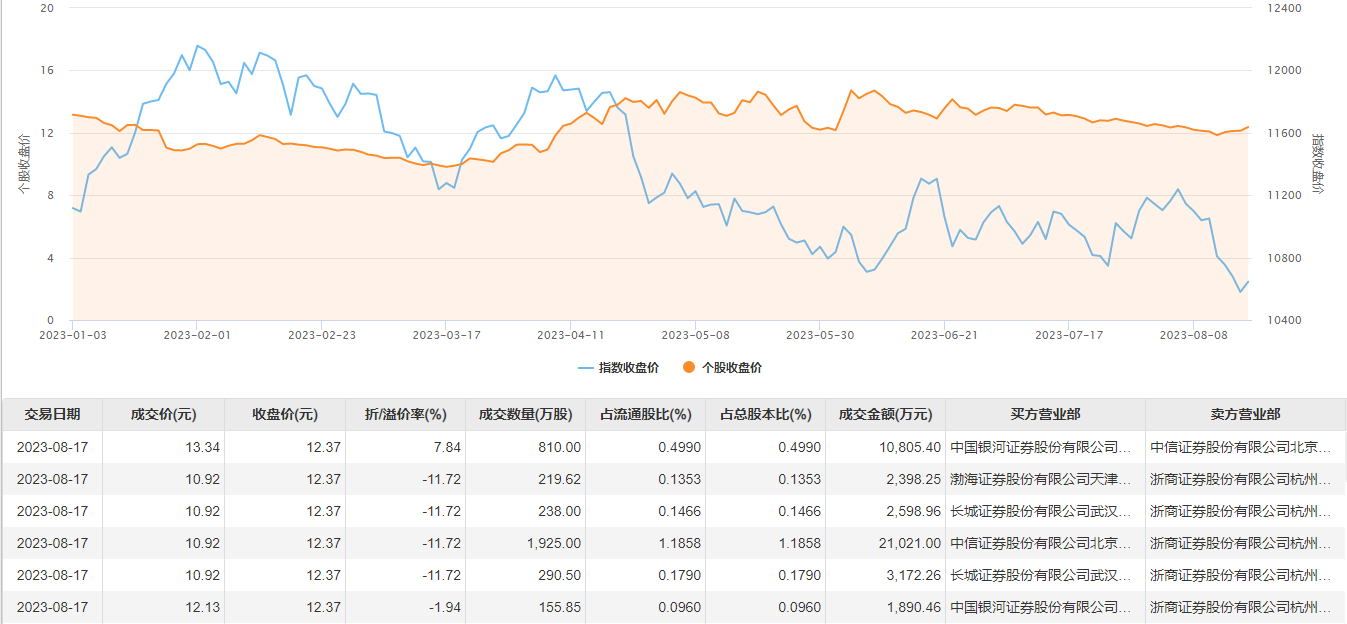The height and width of the screenshot is (624, 1347).
Task: Click the 买方营业部 column header
Action: point(1045,415)
